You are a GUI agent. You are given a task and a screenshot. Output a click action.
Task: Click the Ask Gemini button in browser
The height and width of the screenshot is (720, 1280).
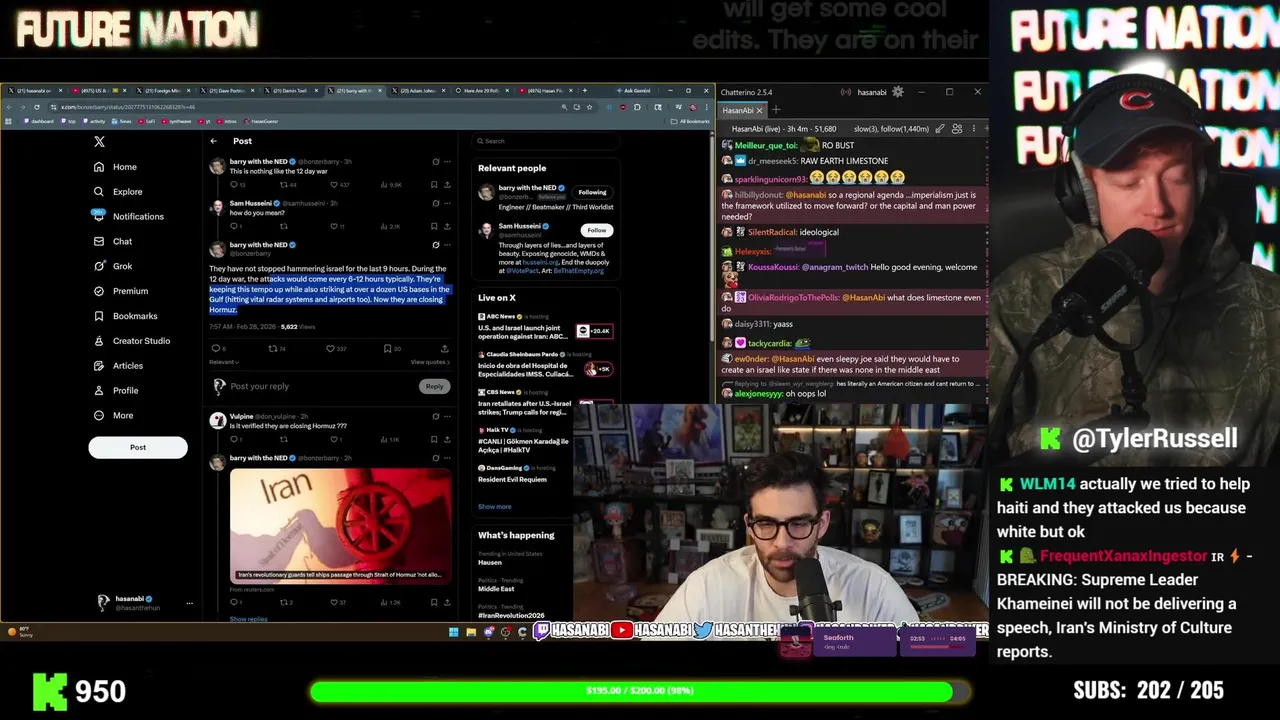click(x=636, y=91)
